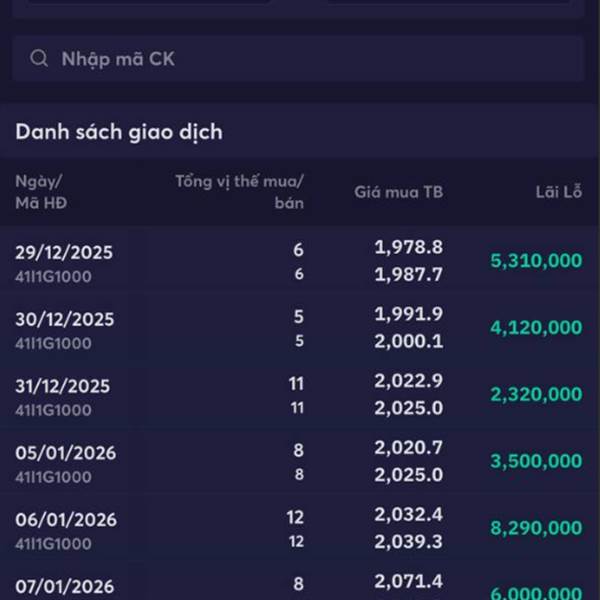600x600 pixels.
Task: Click the 'Tổng vị thế mua/bán' column header
Action: (x=240, y=192)
